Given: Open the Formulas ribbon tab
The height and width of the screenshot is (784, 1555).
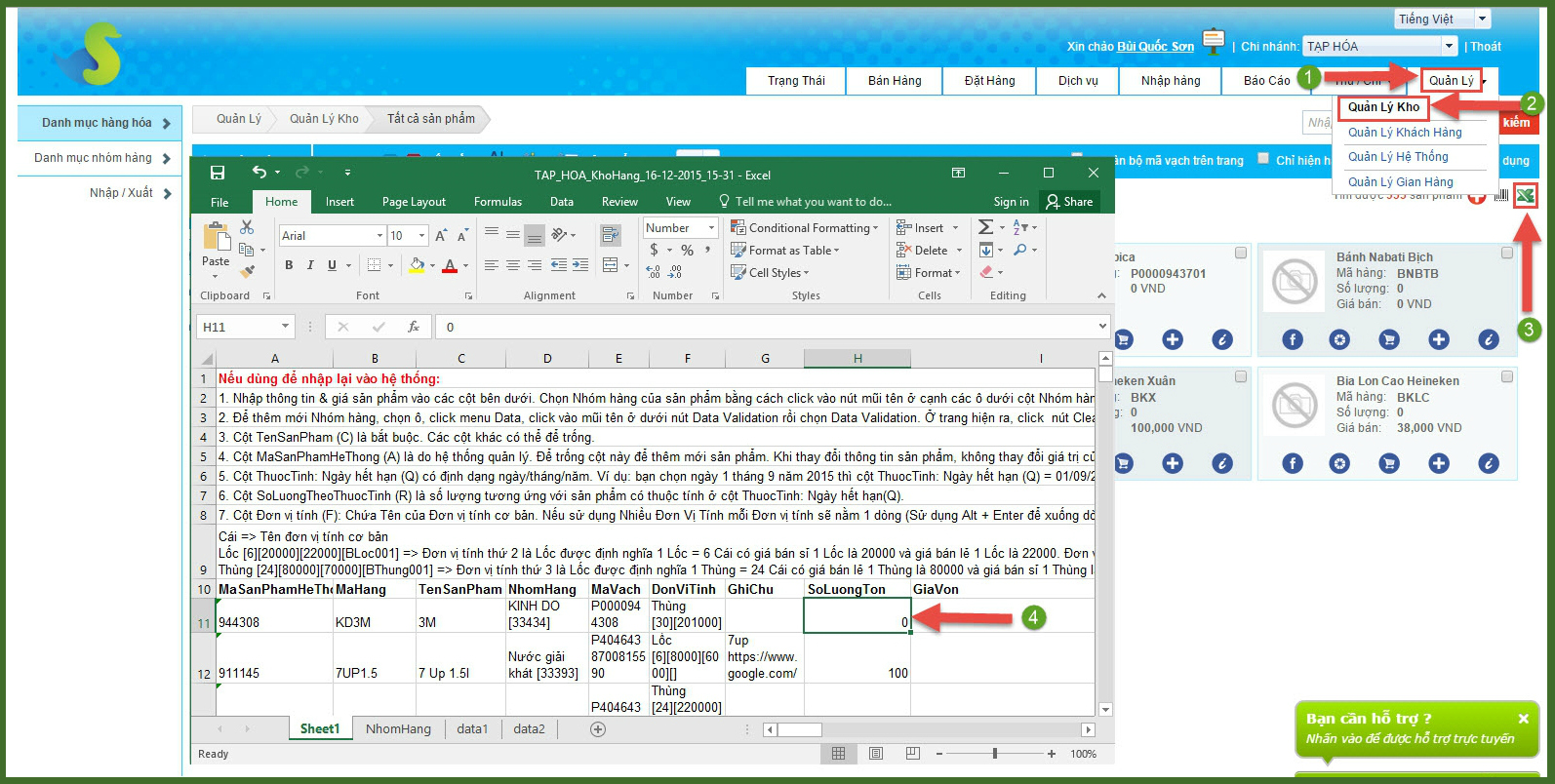Looking at the screenshot, I should [498, 202].
